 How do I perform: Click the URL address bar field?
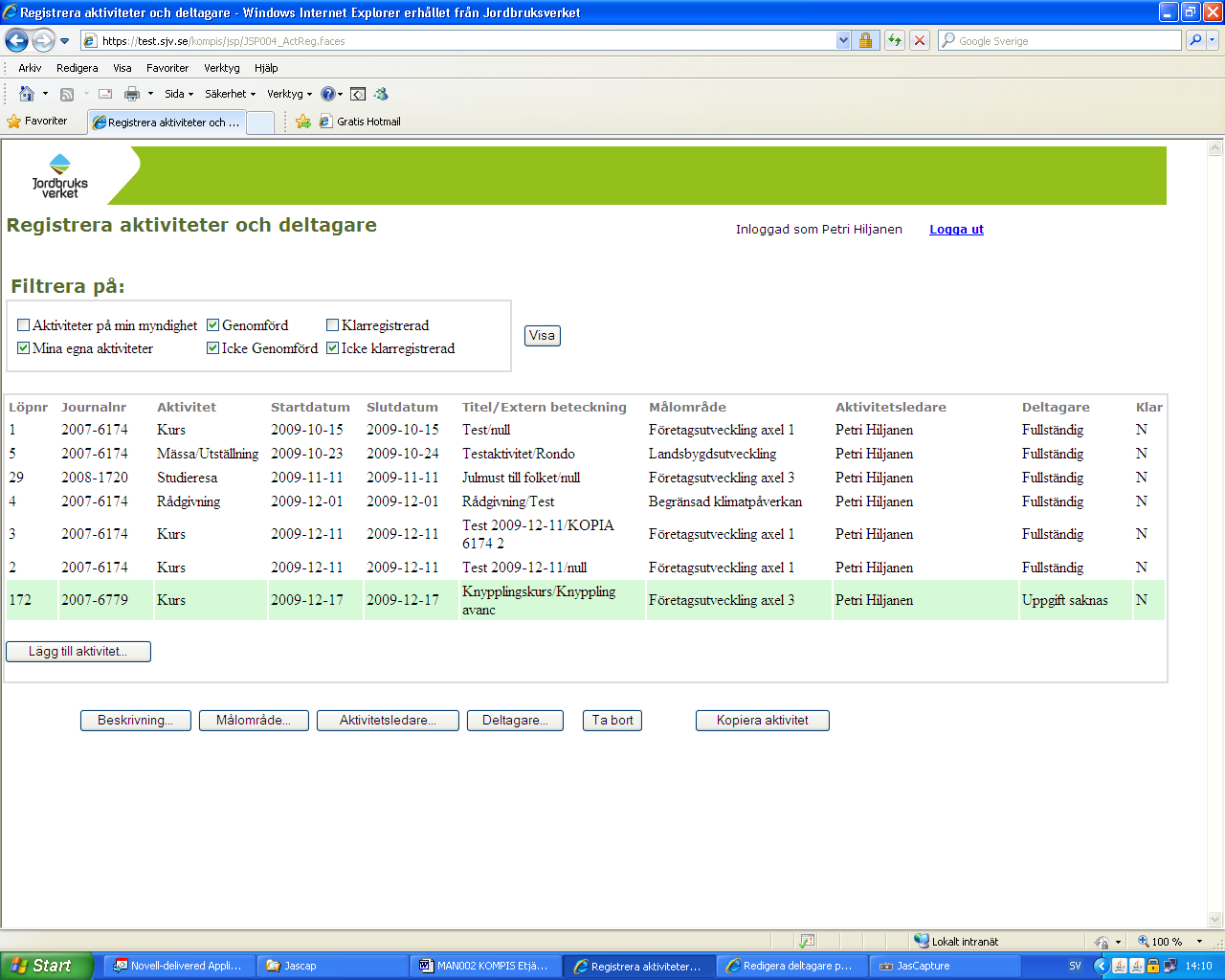[x=459, y=40]
